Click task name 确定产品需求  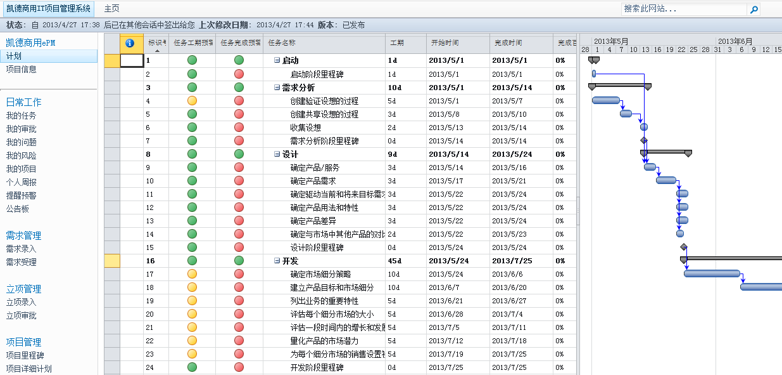click(x=313, y=181)
